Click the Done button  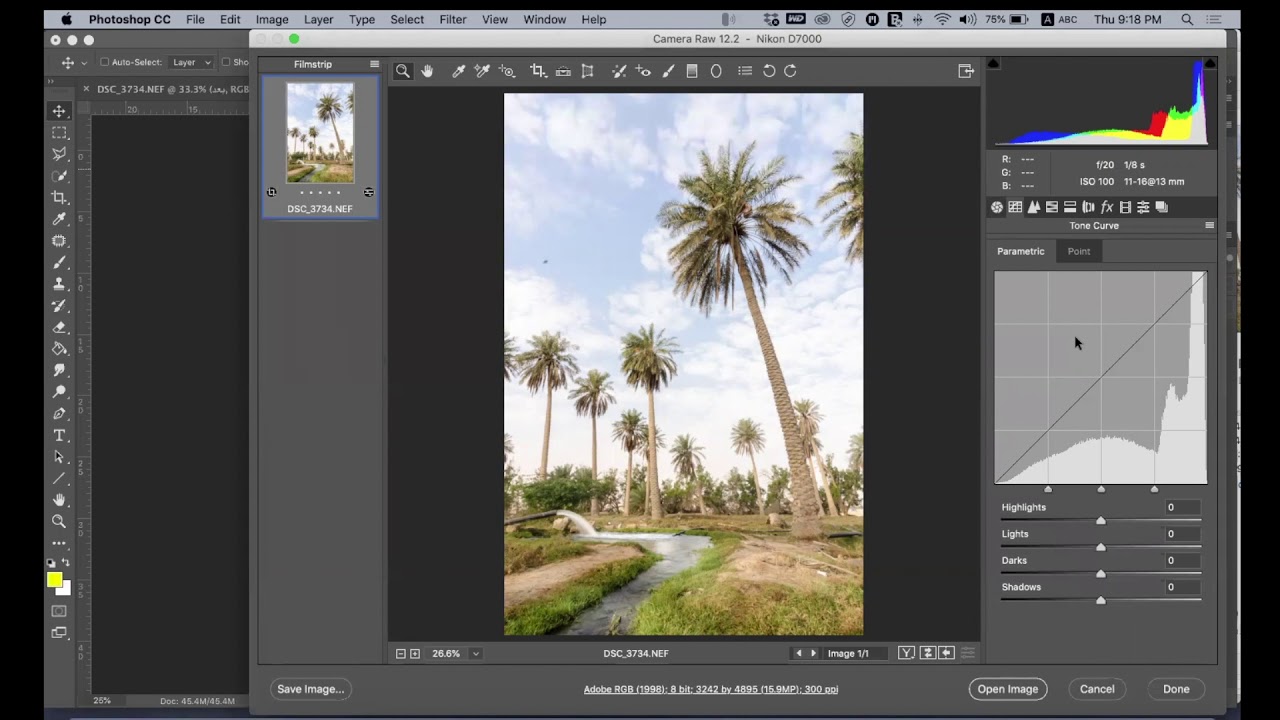tap(1176, 689)
